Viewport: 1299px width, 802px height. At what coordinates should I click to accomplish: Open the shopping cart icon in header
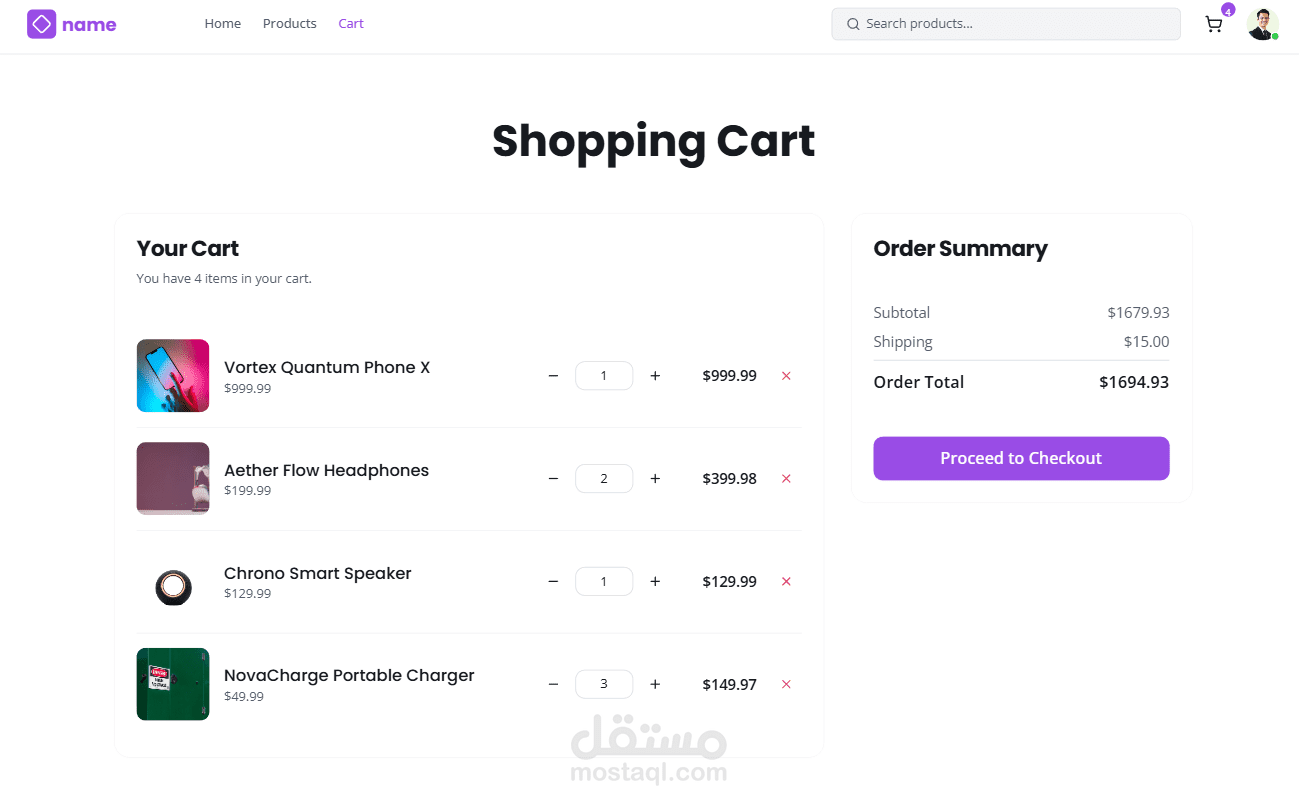[1214, 25]
